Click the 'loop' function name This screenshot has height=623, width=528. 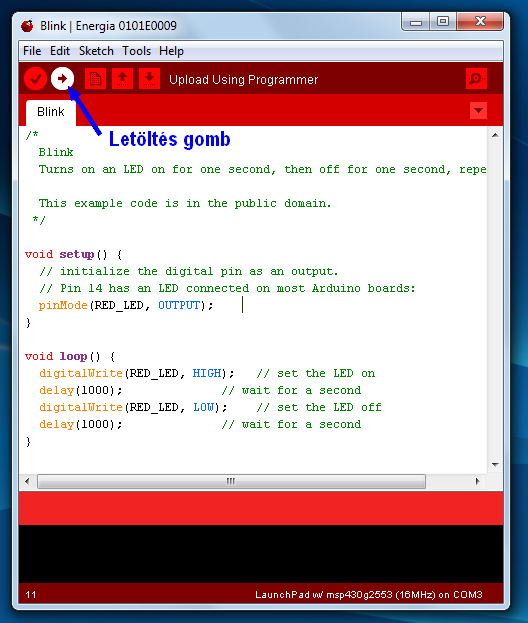(73, 356)
